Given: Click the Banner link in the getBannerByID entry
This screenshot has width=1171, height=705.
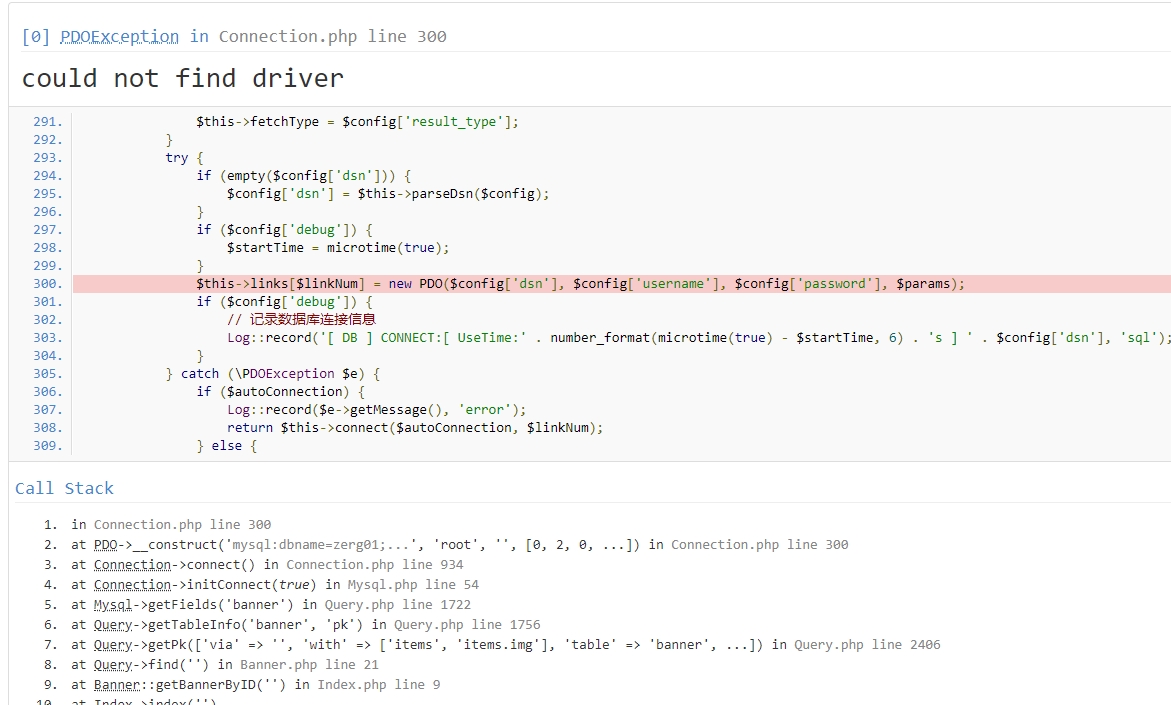Looking at the screenshot, I should pos(117,685).
